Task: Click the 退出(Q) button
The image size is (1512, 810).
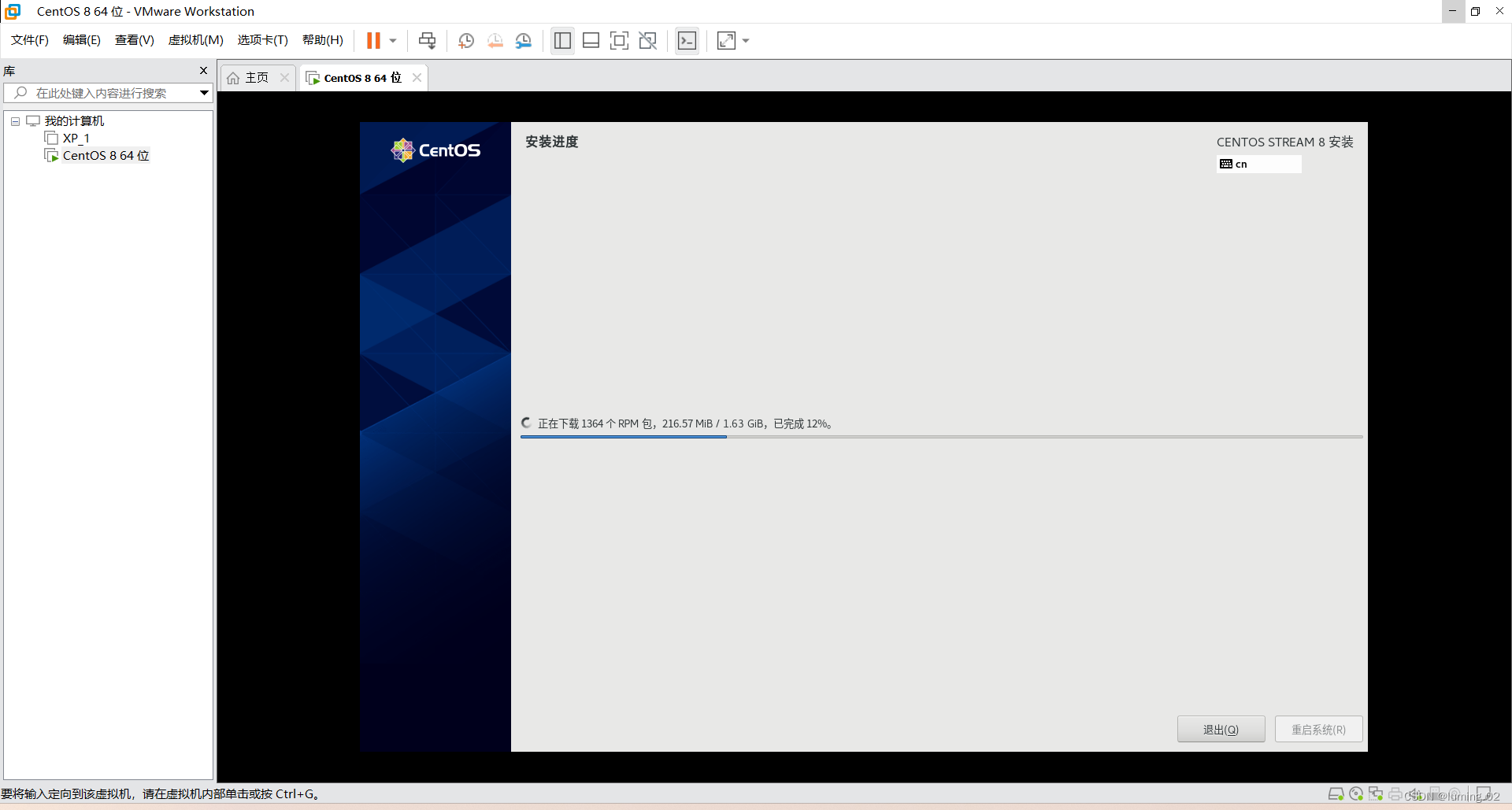Action: (x=1221, y=729)
